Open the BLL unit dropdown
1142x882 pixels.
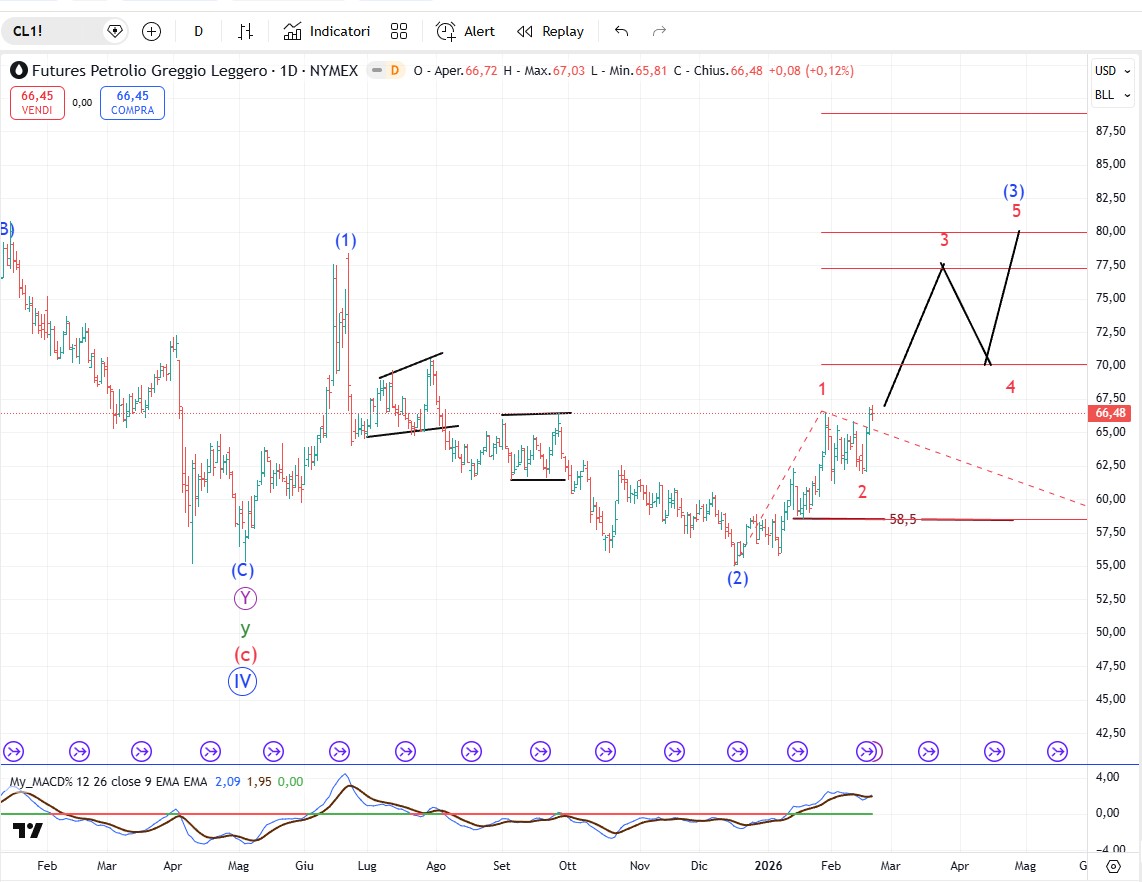point(1111,95)
